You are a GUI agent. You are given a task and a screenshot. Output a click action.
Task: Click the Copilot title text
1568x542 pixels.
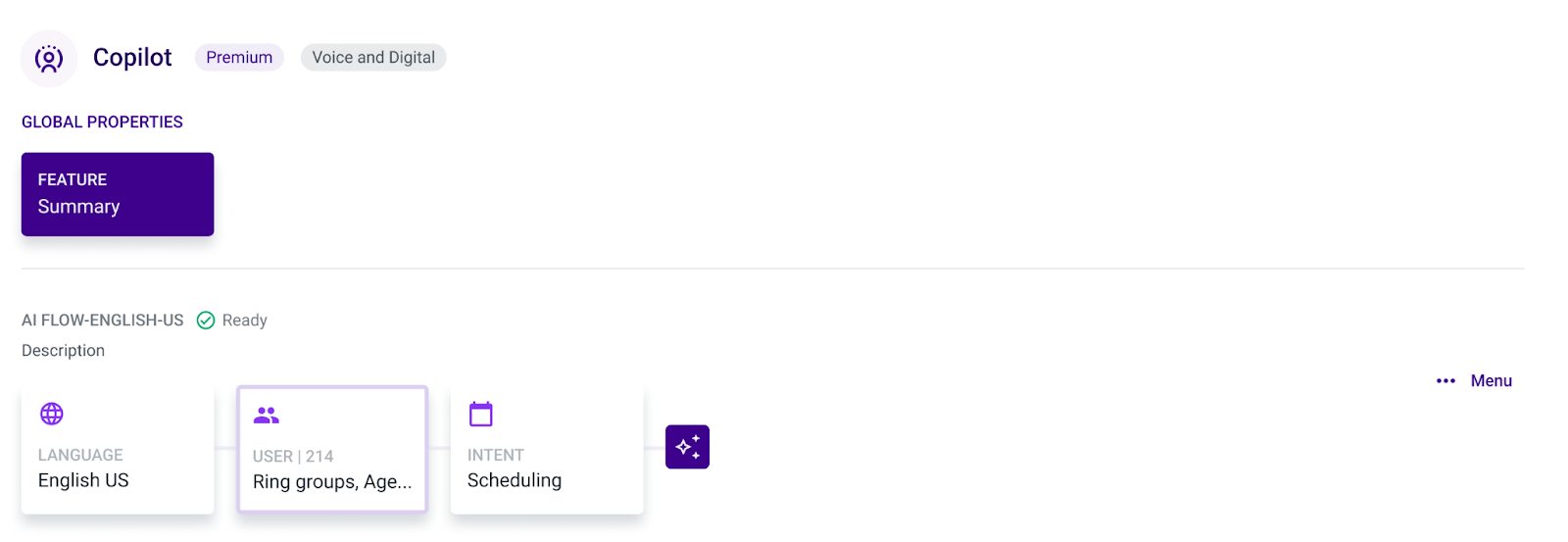[x=132, y=58]
